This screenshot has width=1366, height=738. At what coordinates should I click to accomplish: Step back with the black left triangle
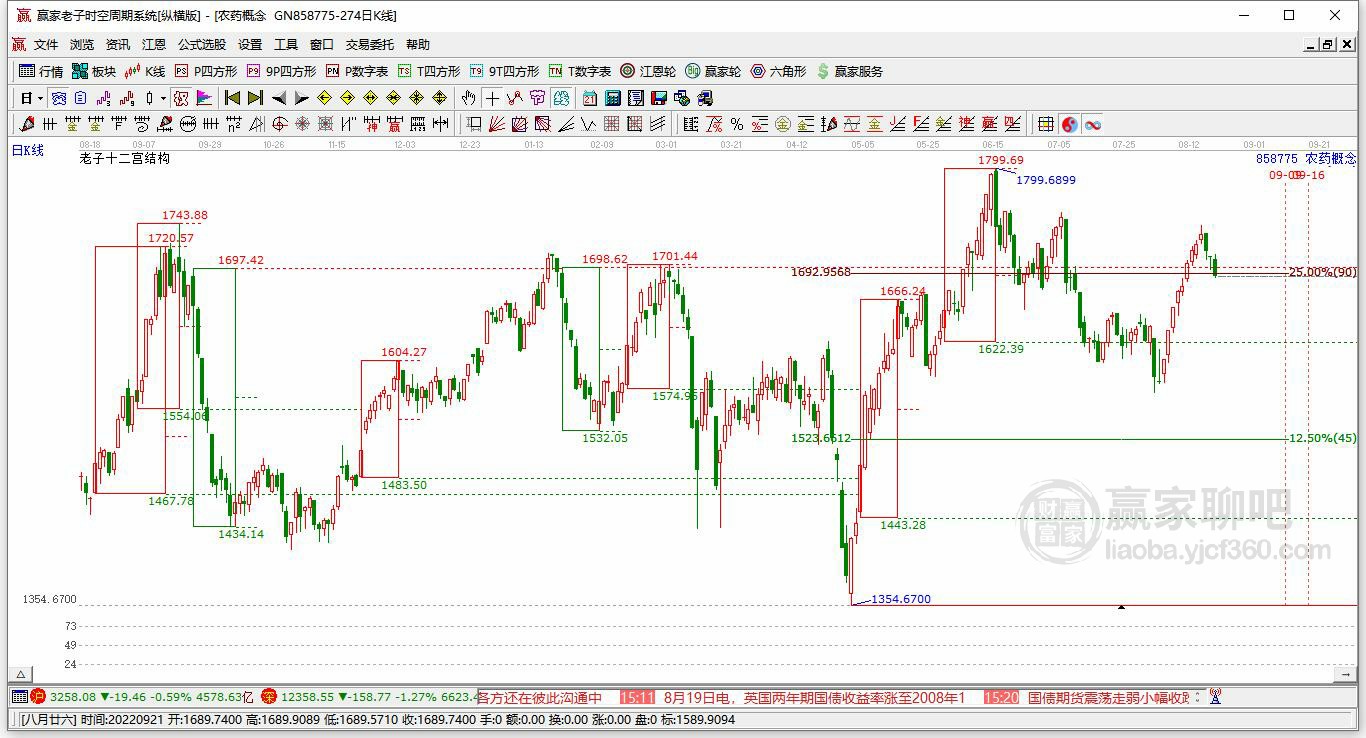279,98
